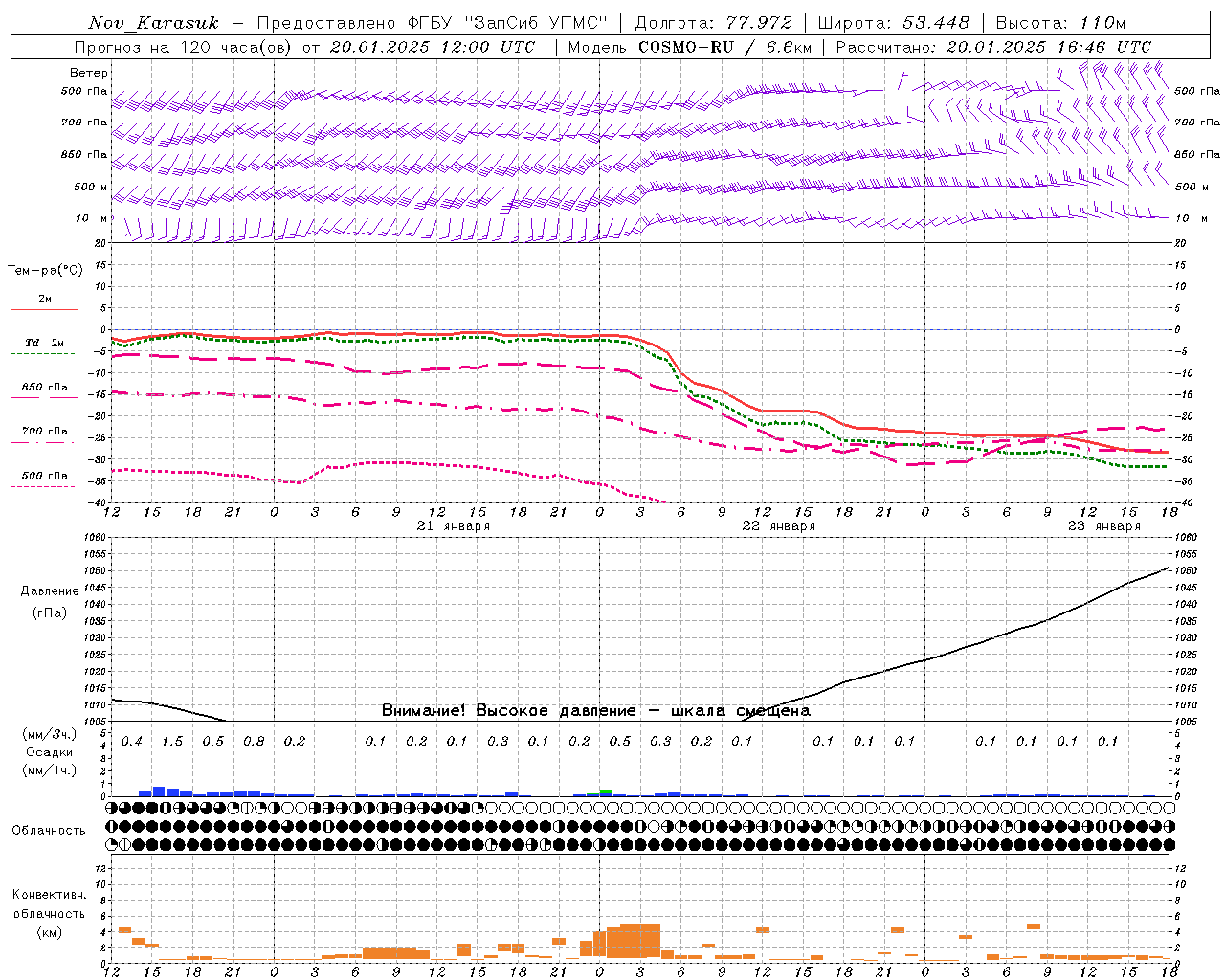Click the 700 гПа temperature legend label
This screenshot has height=980, width=1225.
45,432
